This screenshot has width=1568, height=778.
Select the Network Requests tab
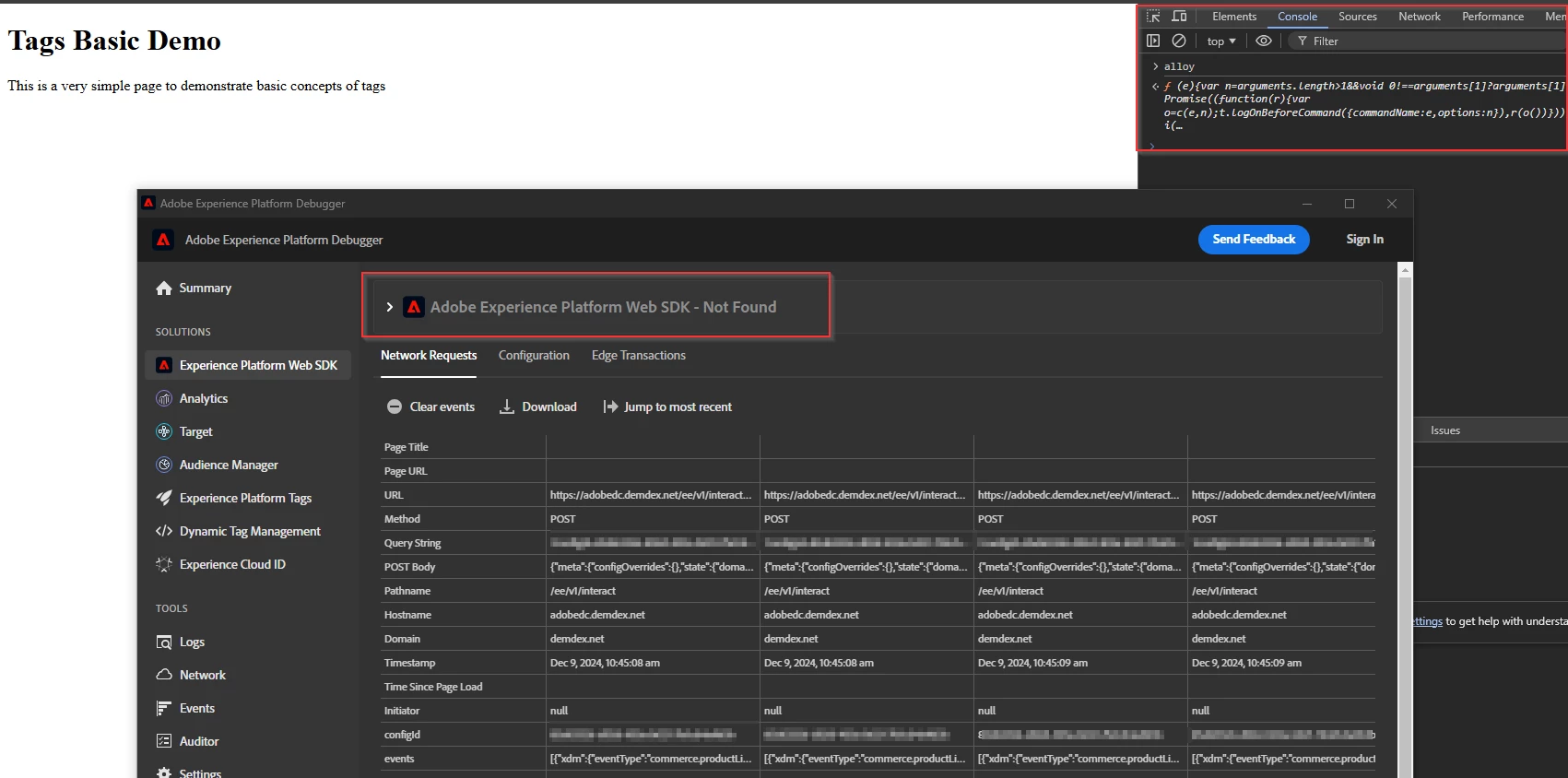(x=429, y=355)
